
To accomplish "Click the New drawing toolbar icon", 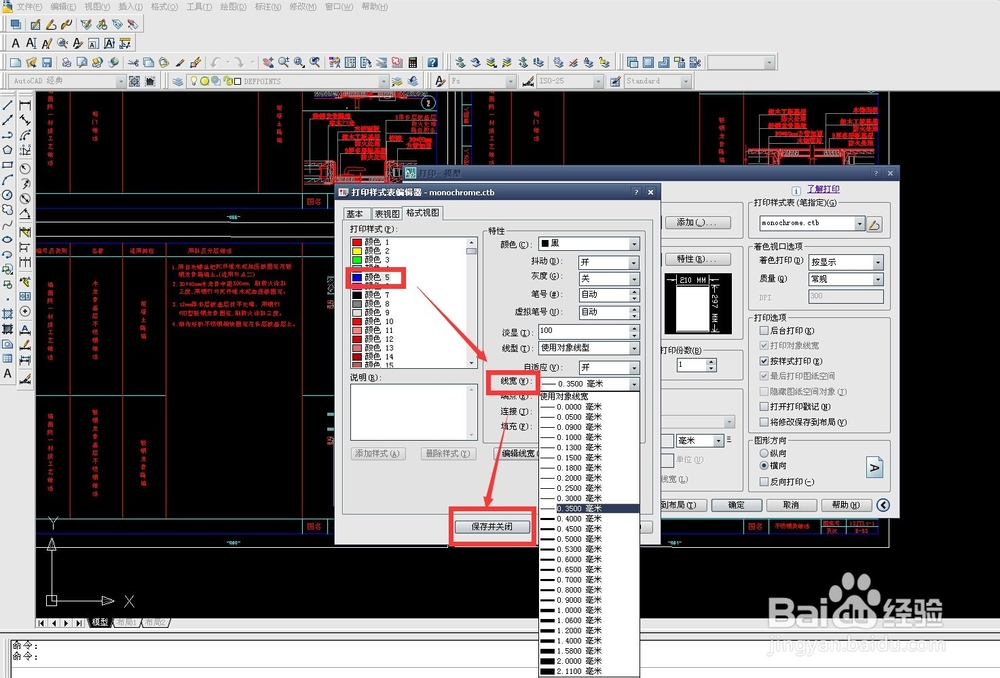I will tap(15, 62).
